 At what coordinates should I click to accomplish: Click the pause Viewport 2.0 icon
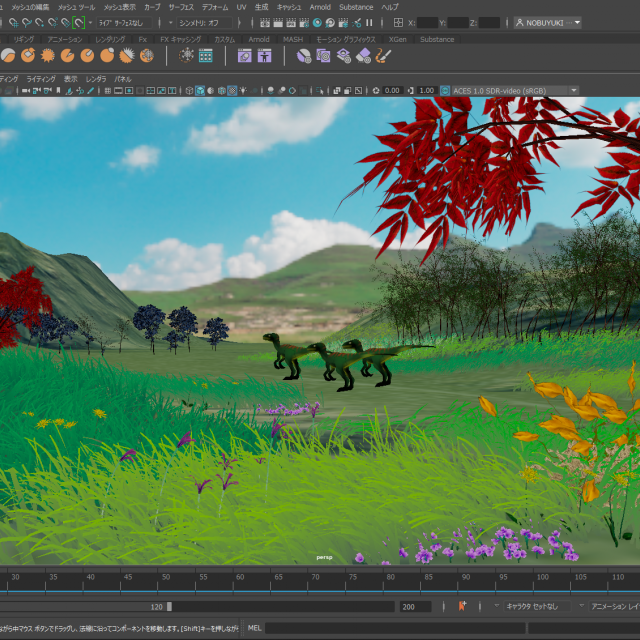[369, 23]
